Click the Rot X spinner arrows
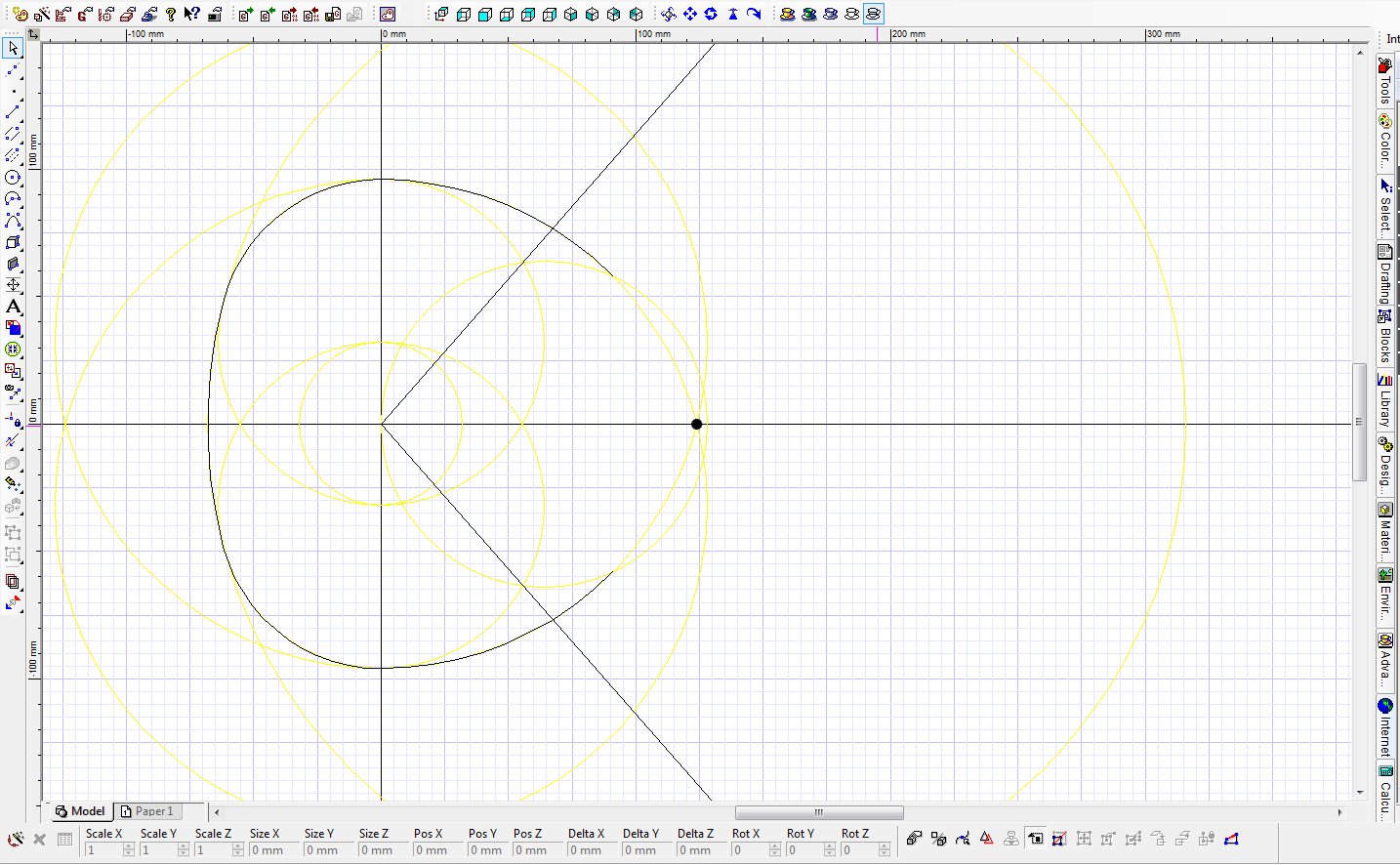This screenshot has height=865, width=1400. tap(774, 850)
